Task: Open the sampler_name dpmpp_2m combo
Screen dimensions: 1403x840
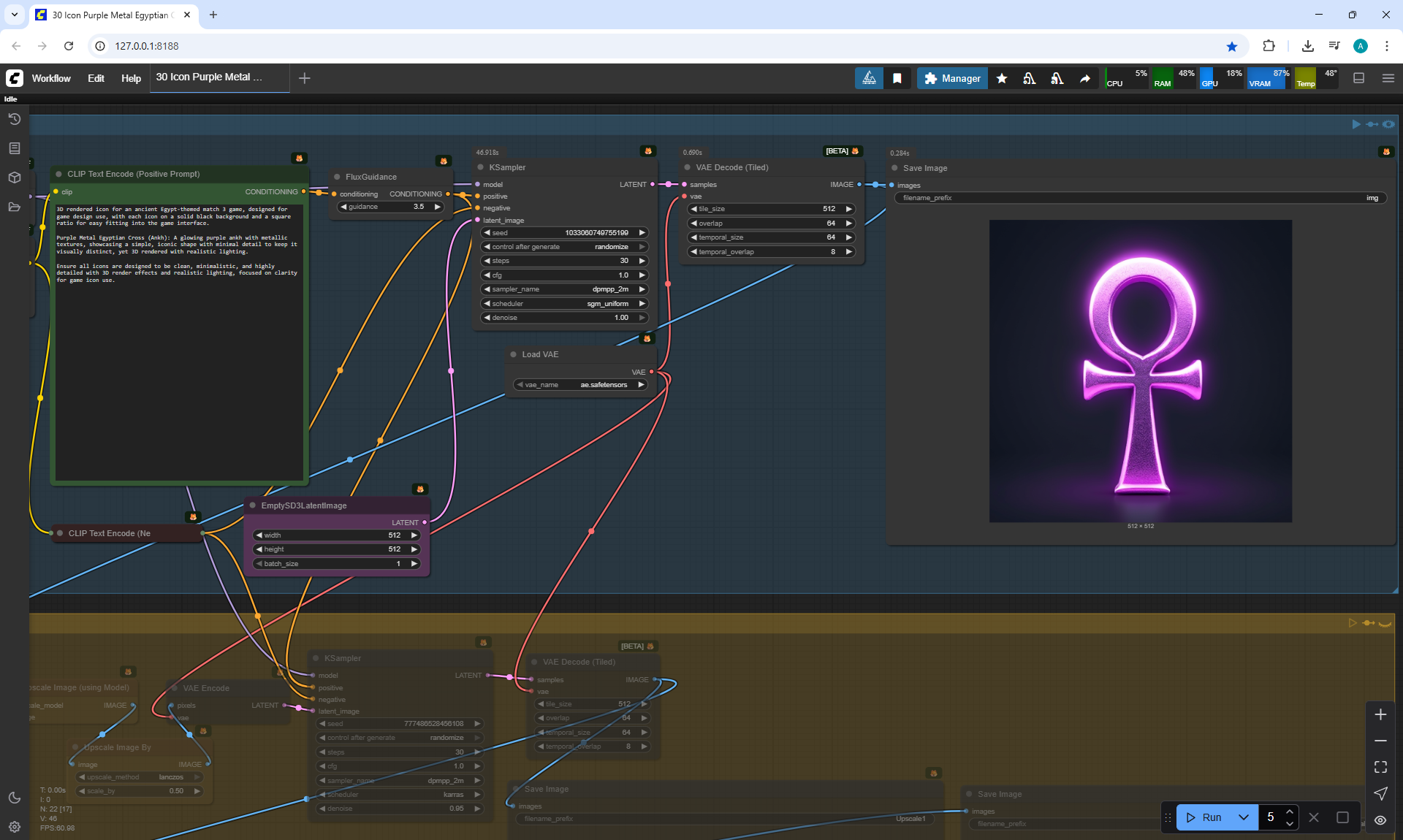Action: pos(563,289)
